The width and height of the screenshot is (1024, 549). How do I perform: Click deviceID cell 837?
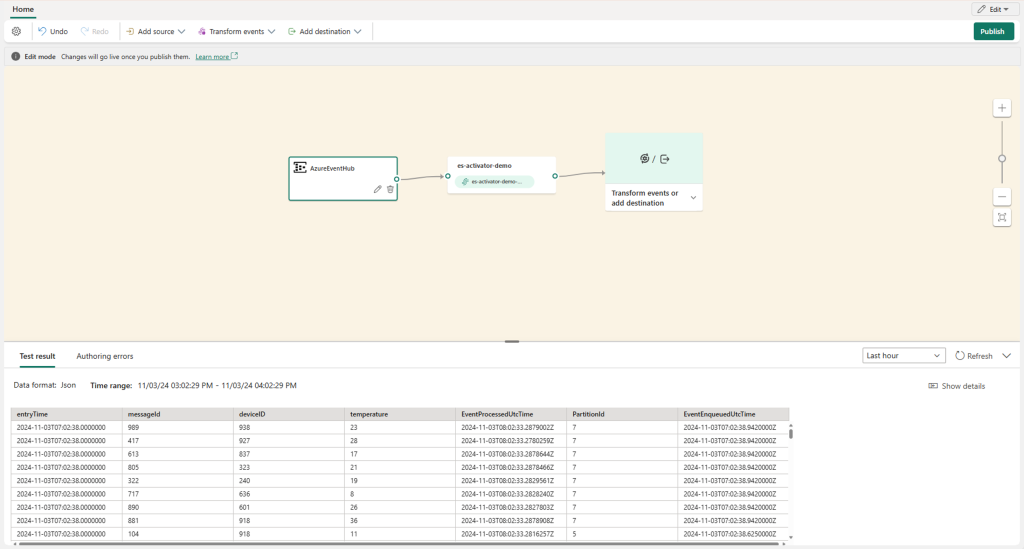[289, 454]
